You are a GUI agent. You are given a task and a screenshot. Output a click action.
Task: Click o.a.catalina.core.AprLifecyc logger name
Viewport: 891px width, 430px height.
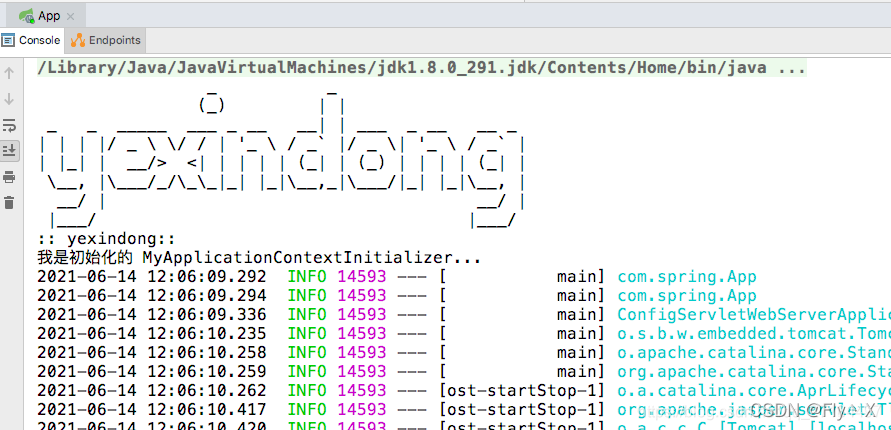point(754,390)
